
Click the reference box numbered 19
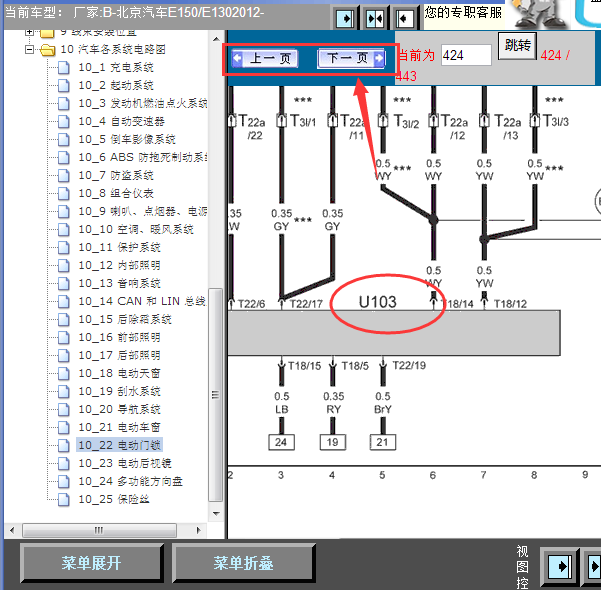(x=332, y=442)
